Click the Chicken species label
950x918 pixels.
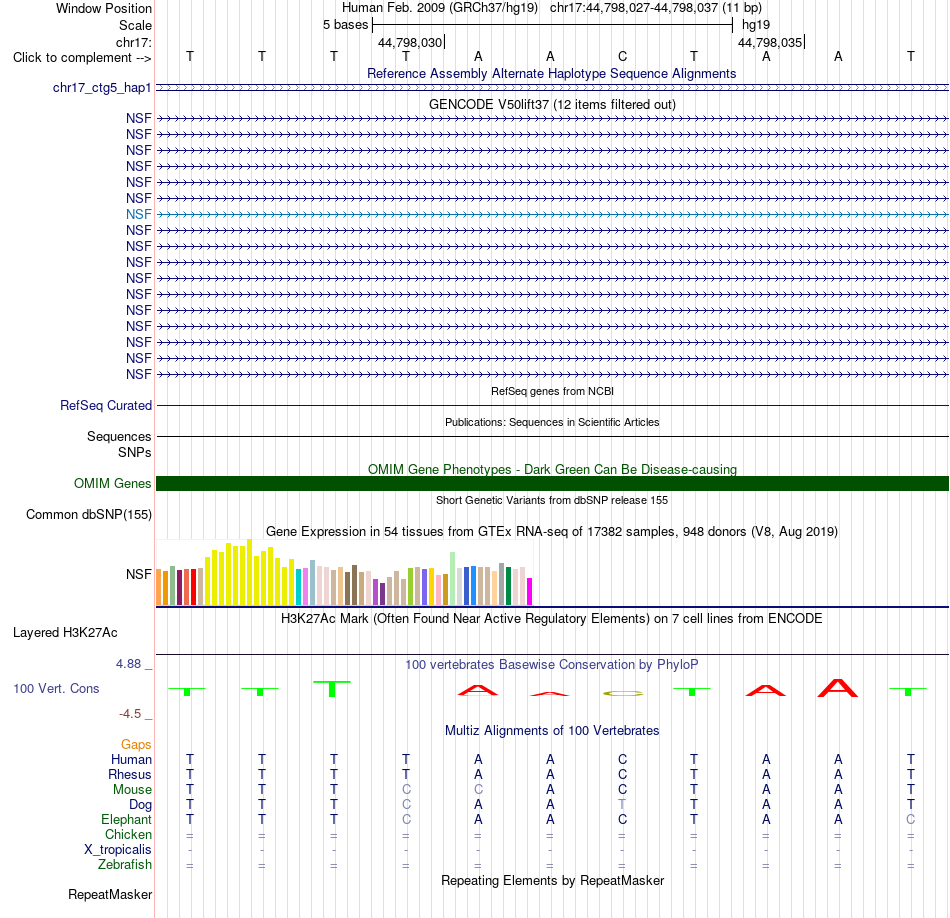point(128,834)
